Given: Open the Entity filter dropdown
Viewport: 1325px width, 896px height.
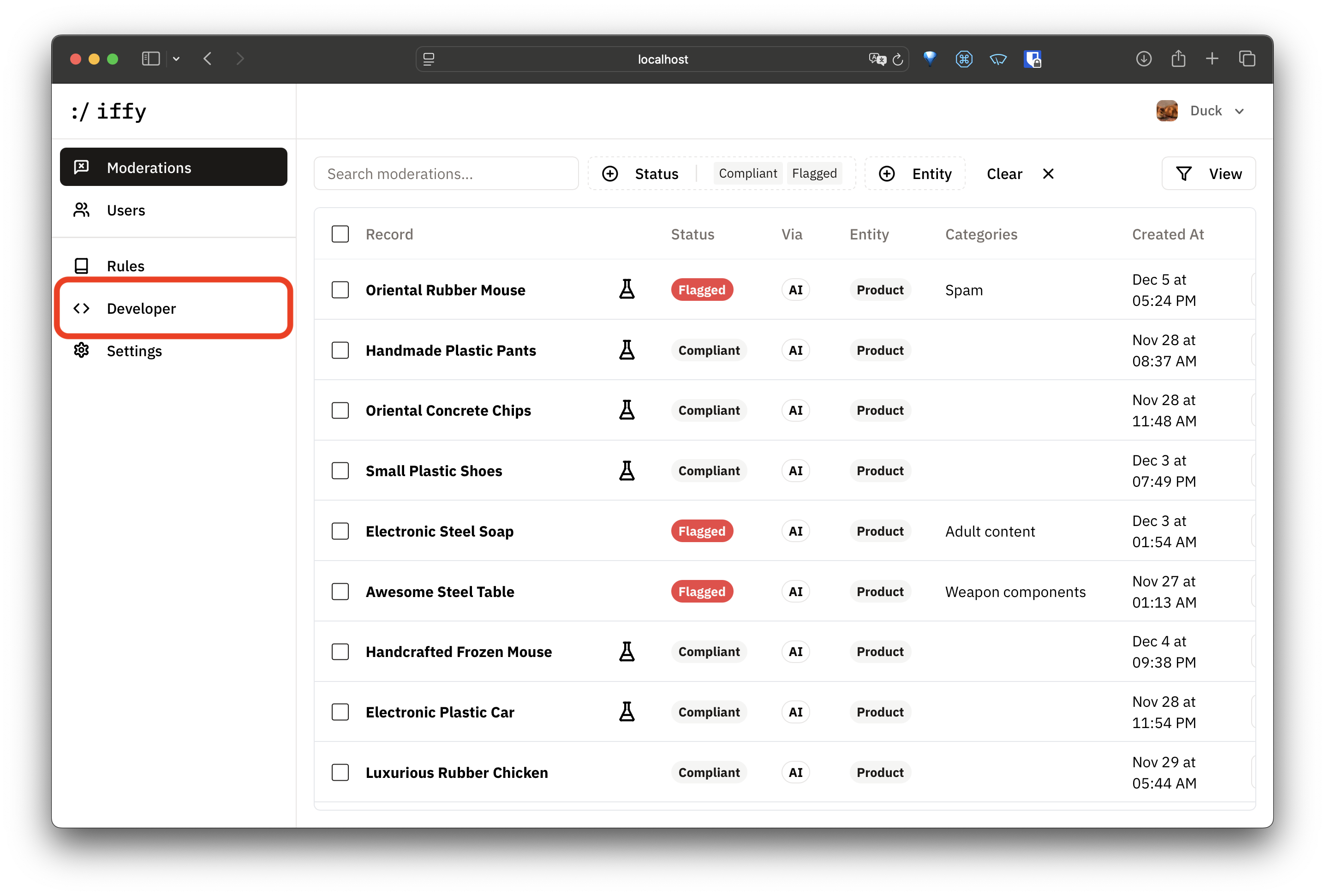Looking at the screenshot, I should pyautogui.click(x=916, y=173).
